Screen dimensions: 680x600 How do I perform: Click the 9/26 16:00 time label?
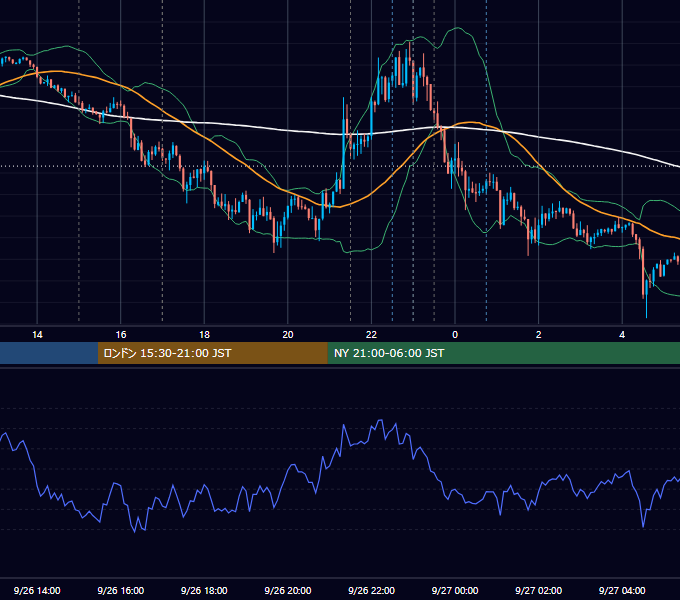point(121,590)
